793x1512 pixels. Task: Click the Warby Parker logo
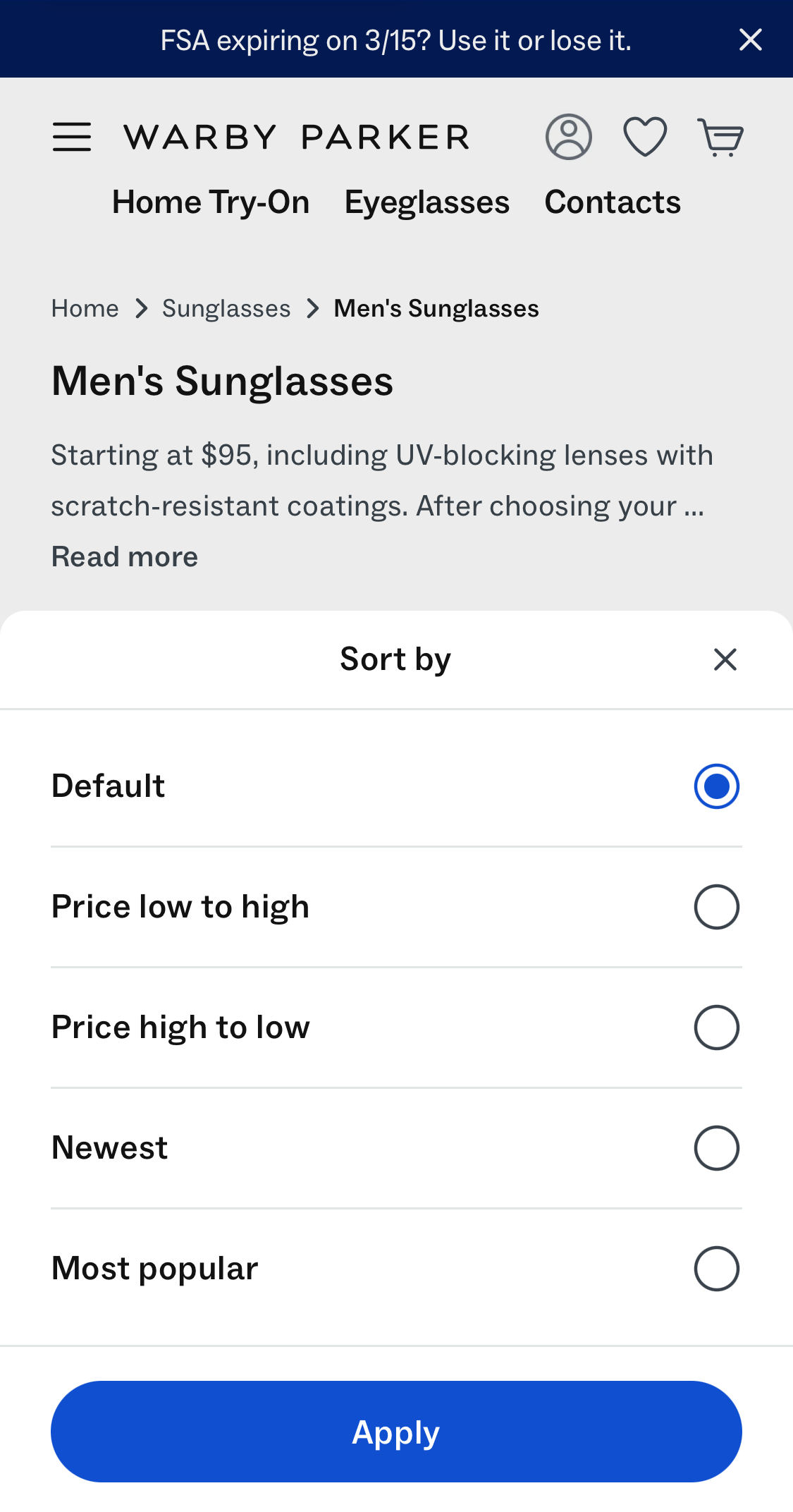point(297,136)
